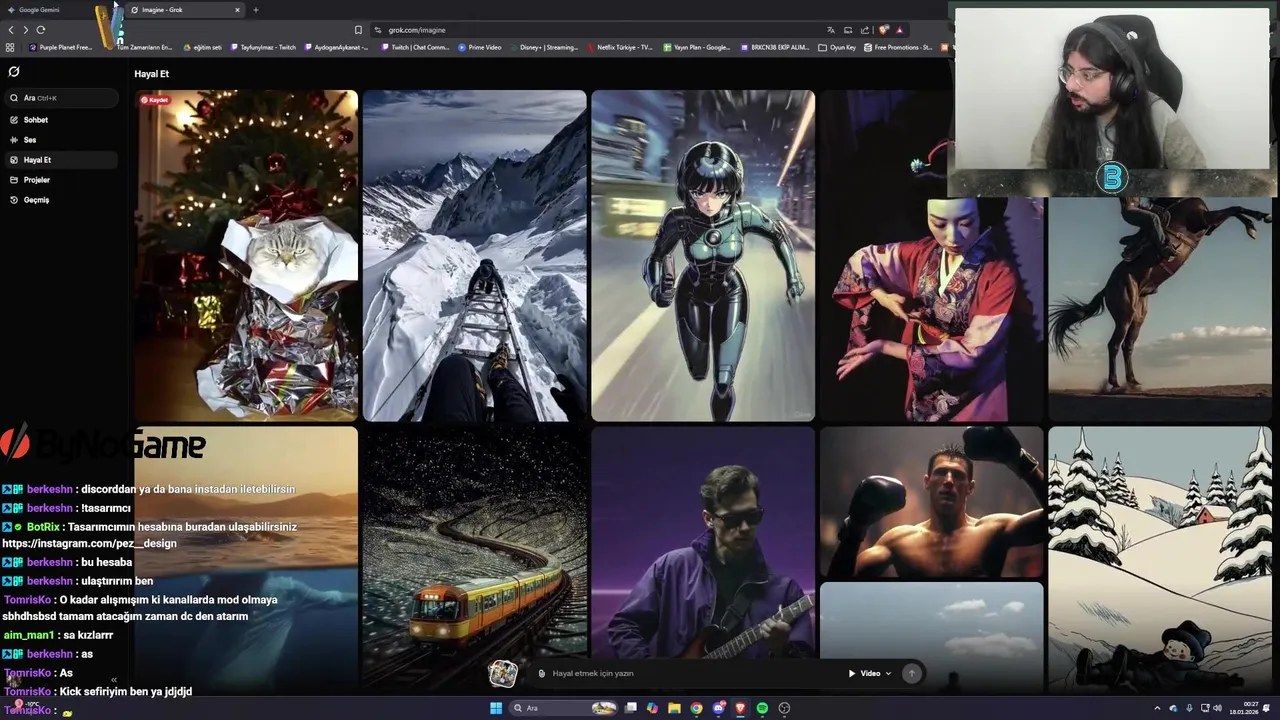This screenshot has height=720, width=1280.
Task: Click the send arrow button in prompt bar
Action: pos(911,673)
